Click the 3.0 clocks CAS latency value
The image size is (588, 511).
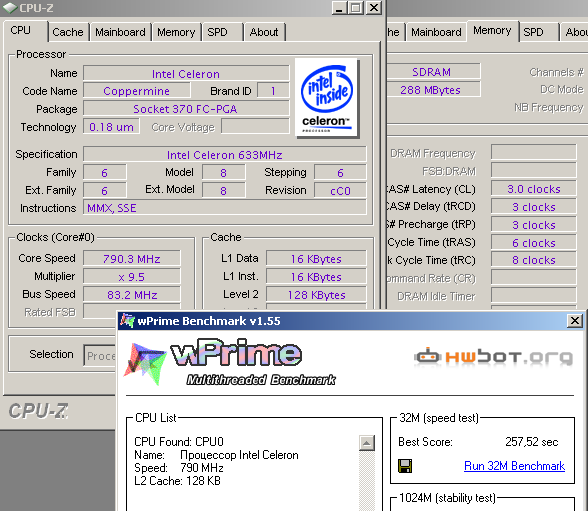click(534, 189)
